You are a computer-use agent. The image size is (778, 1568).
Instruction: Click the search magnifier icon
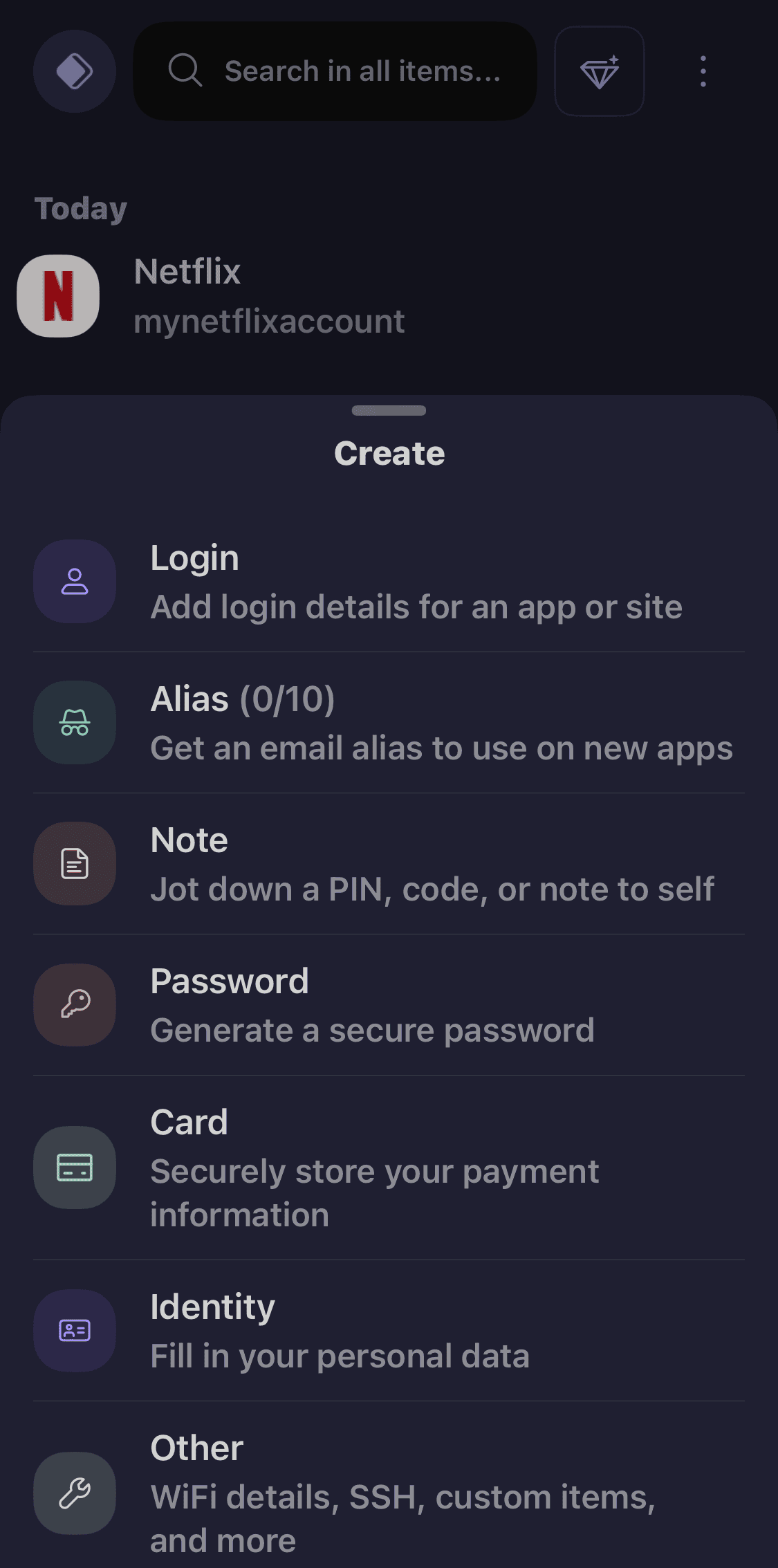coord(185,71)
